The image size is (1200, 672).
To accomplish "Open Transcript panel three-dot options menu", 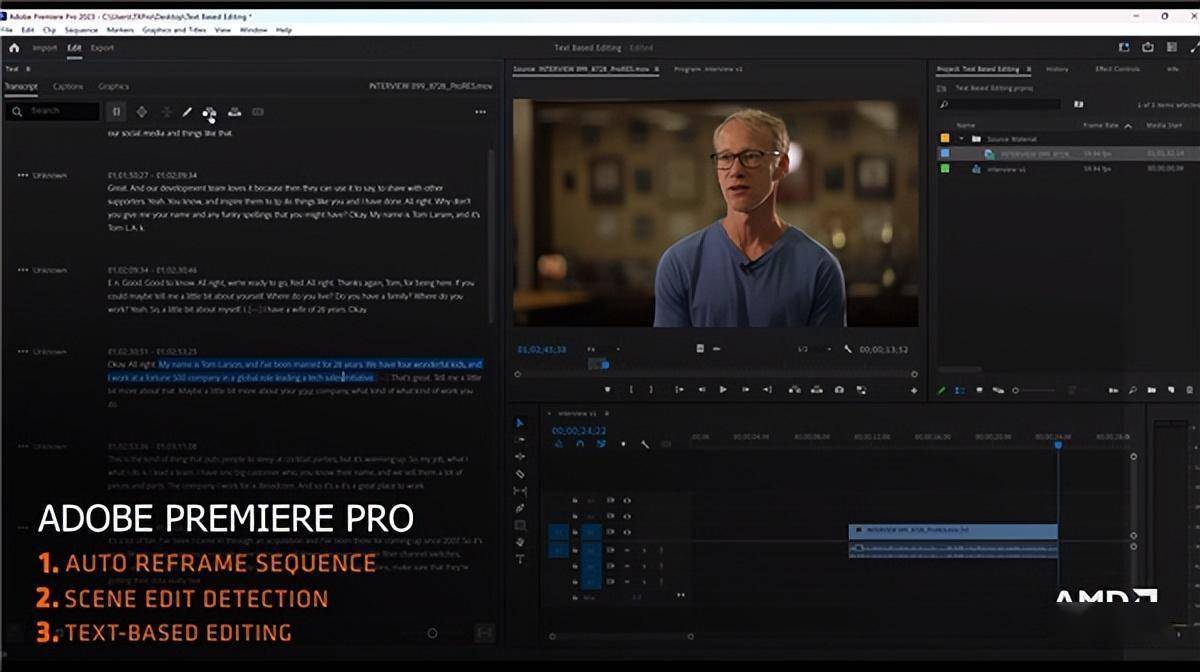I will [x=480, y=112].
